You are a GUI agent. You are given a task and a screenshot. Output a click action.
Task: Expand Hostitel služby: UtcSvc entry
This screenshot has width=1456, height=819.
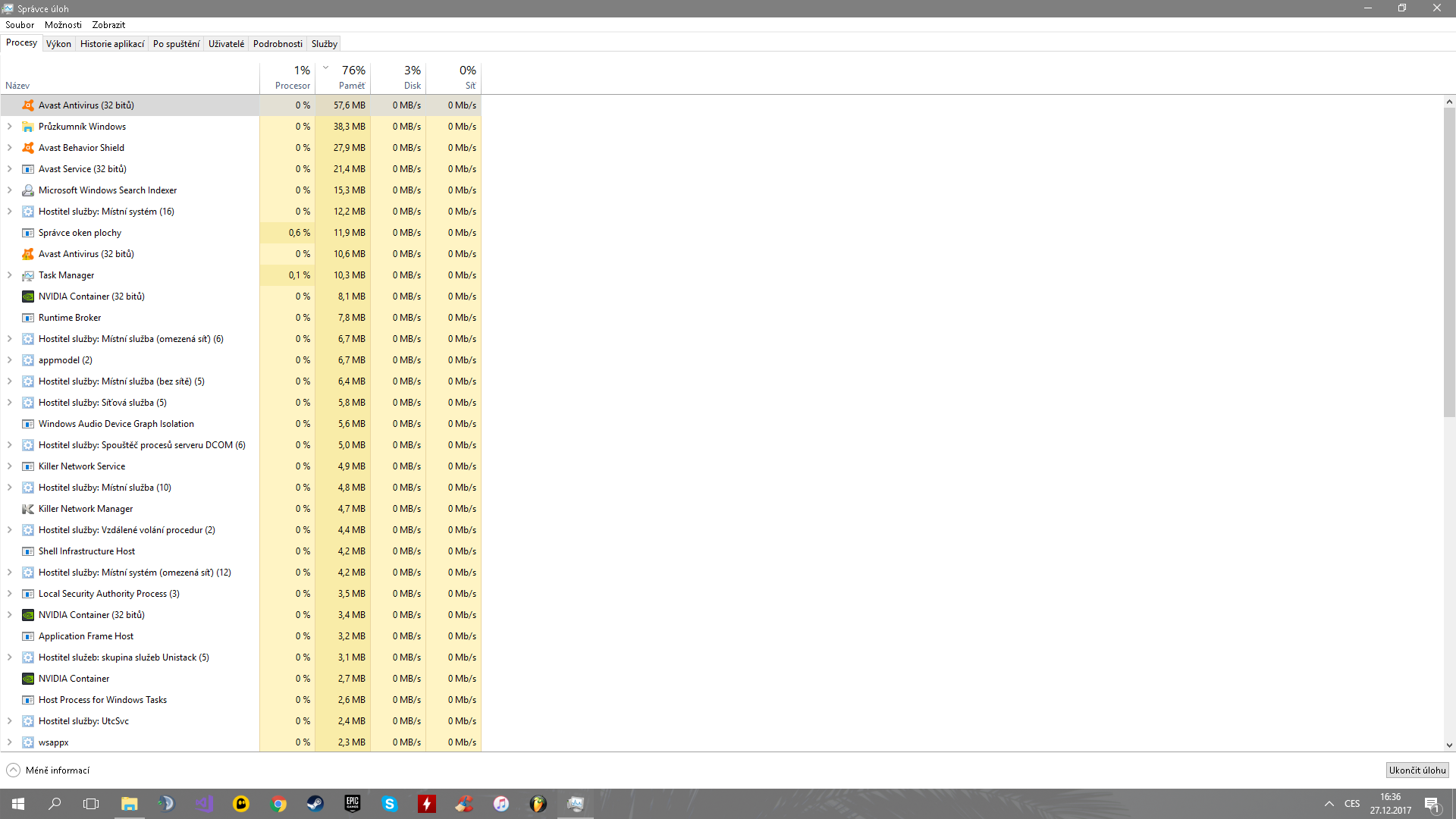[x=10, y=721]
